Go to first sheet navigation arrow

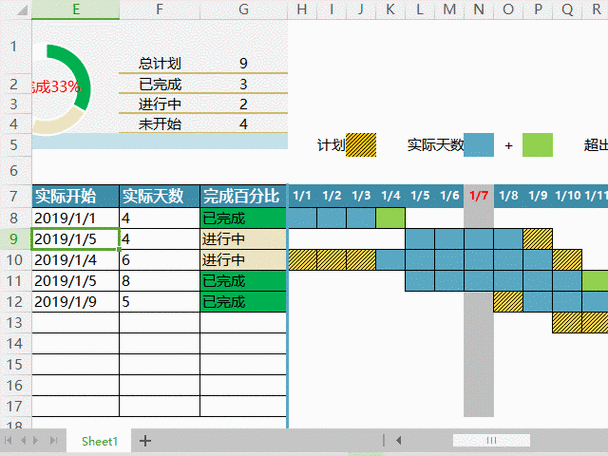click(10, 440)
